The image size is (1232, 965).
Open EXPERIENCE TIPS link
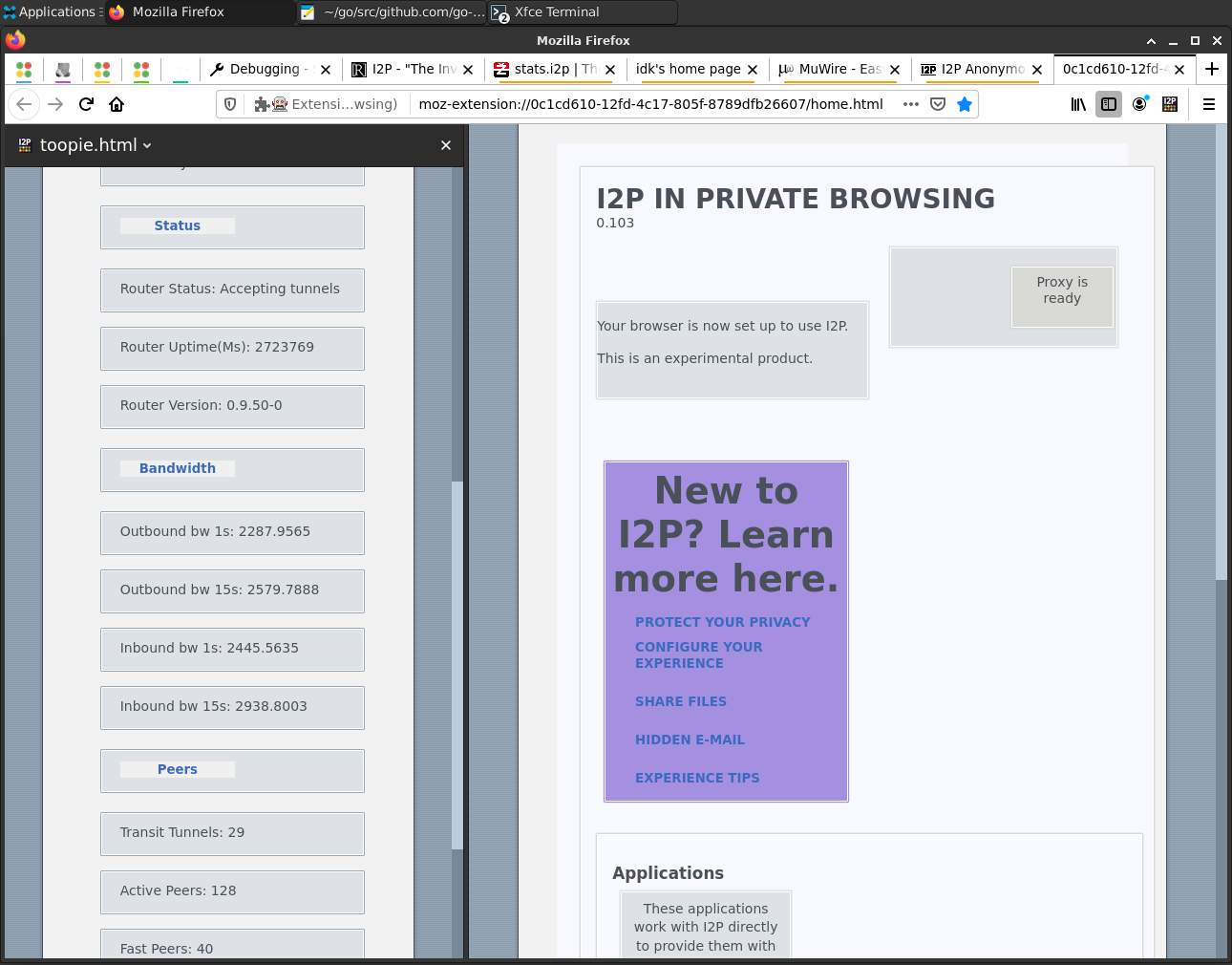[697, 778]
